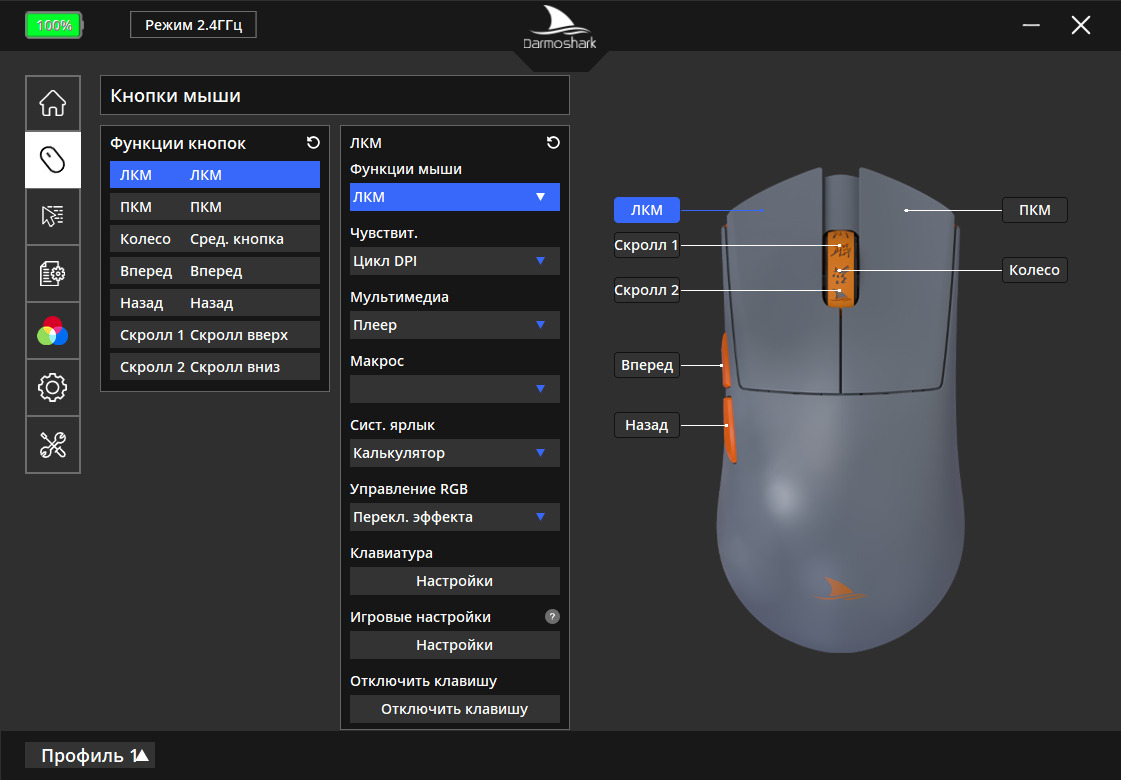Expand the Профиль 1 selector
The width and height of the screenshot is (1121, 780).
pos(90,756)
